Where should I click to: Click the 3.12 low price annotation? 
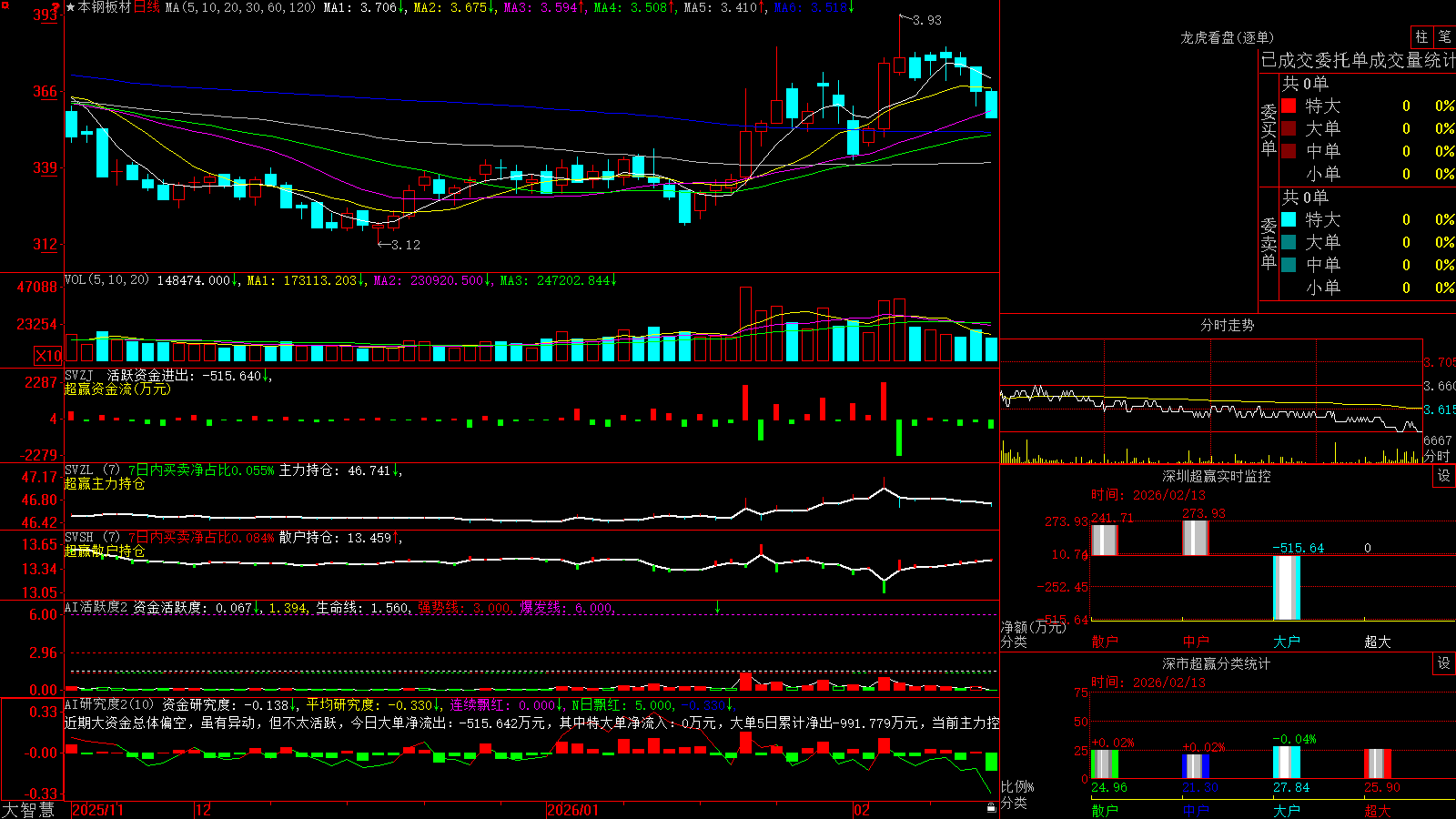[406, 245]
